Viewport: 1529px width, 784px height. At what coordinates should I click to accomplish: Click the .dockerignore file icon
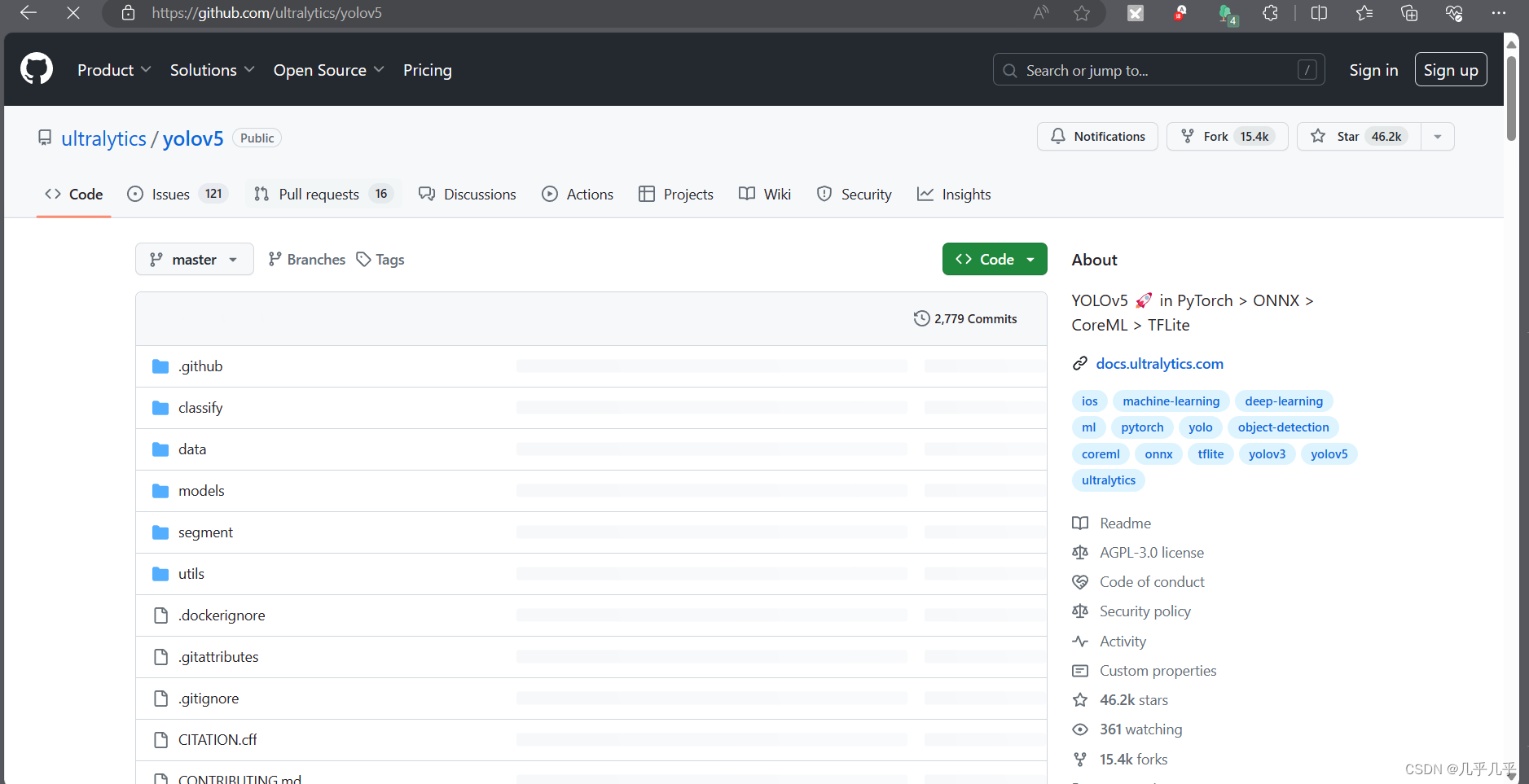[x=161, y=615]
